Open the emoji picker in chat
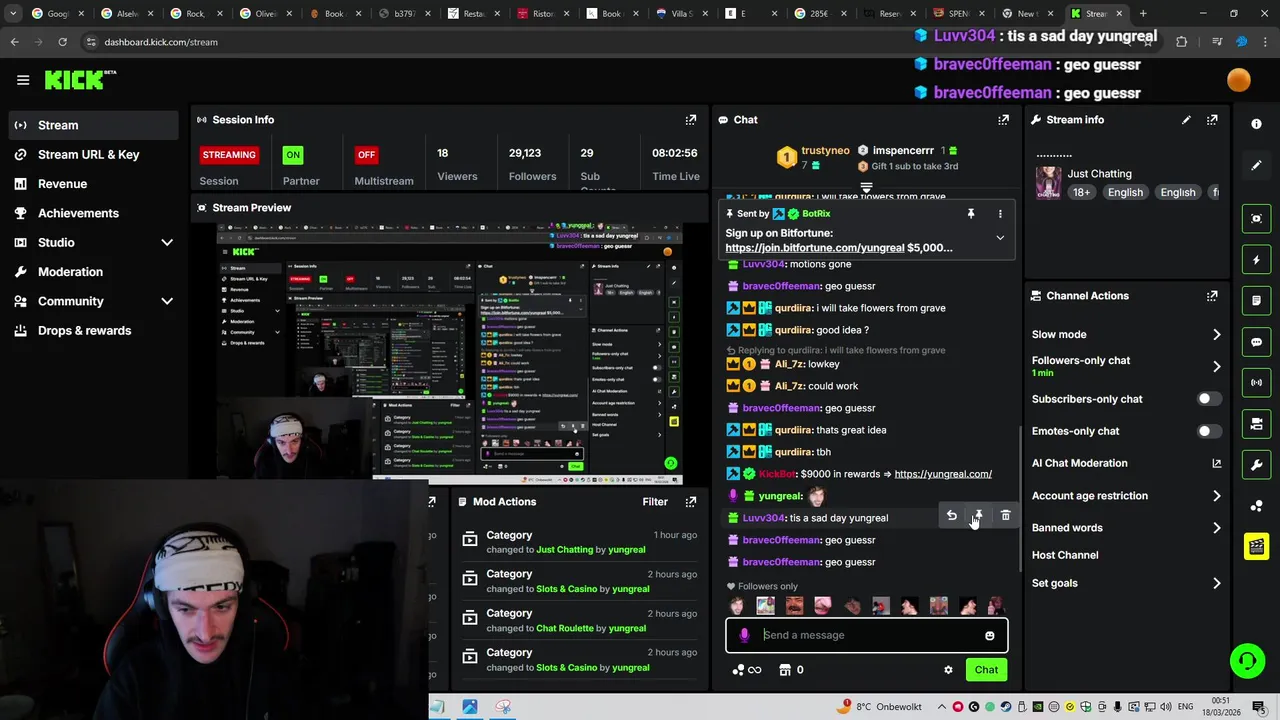Image resolution: width=1280 pixels, height=720 pixels. point(989,636)
